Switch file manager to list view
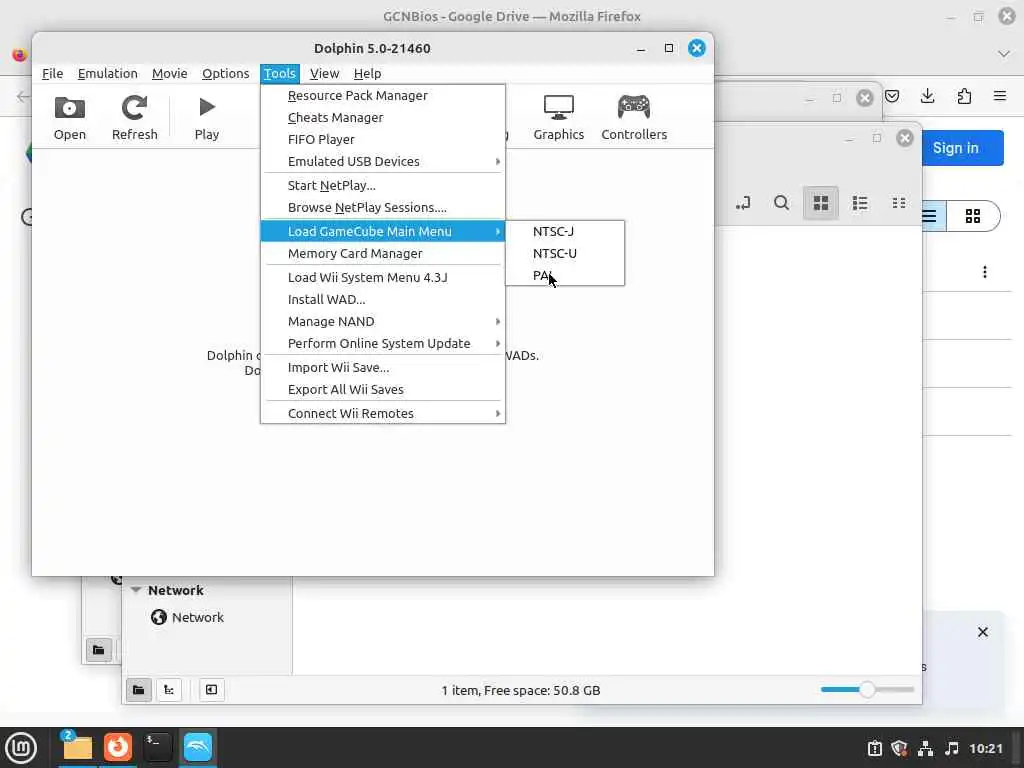This screenshot has width=1024, height=768. (x=860, y=203)
